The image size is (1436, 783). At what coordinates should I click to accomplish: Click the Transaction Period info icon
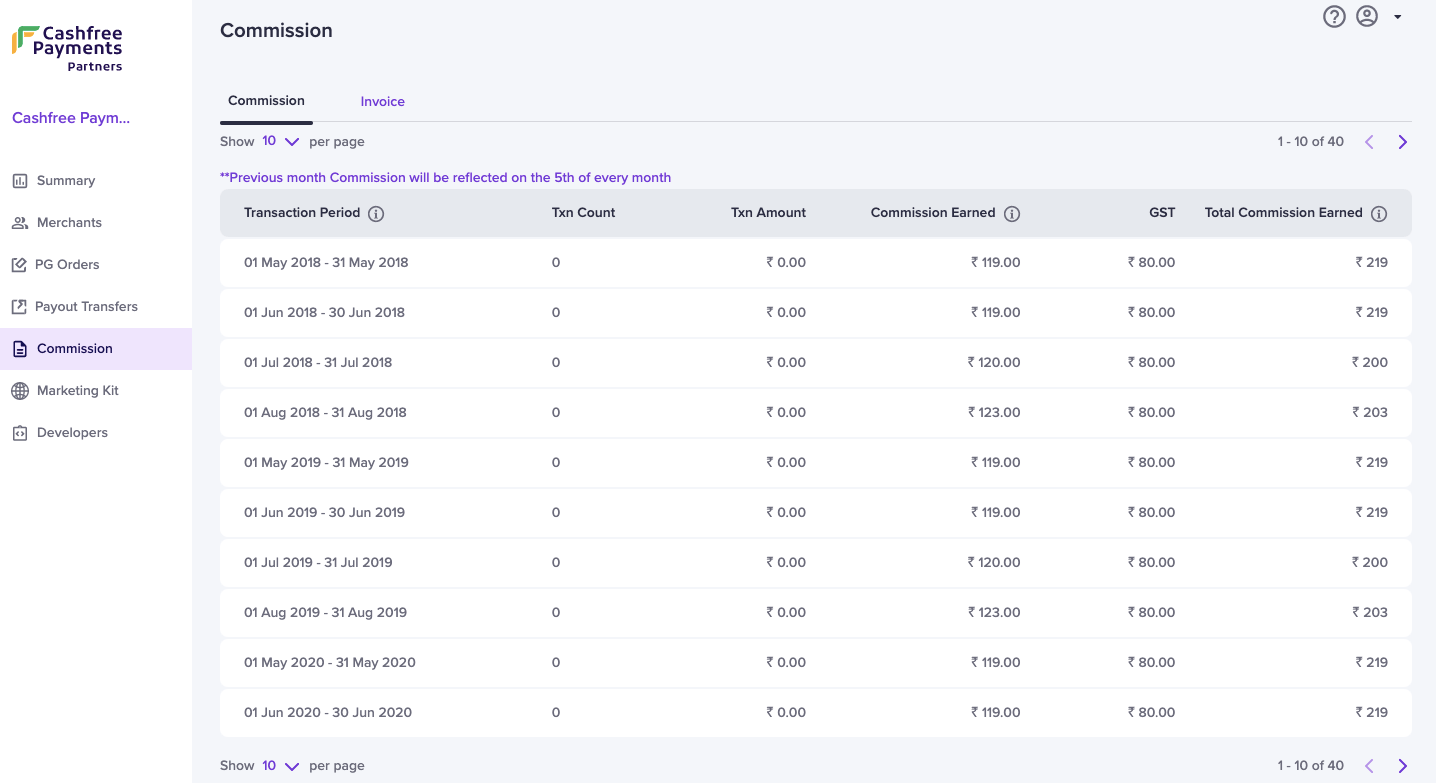(x=376, y=213)
